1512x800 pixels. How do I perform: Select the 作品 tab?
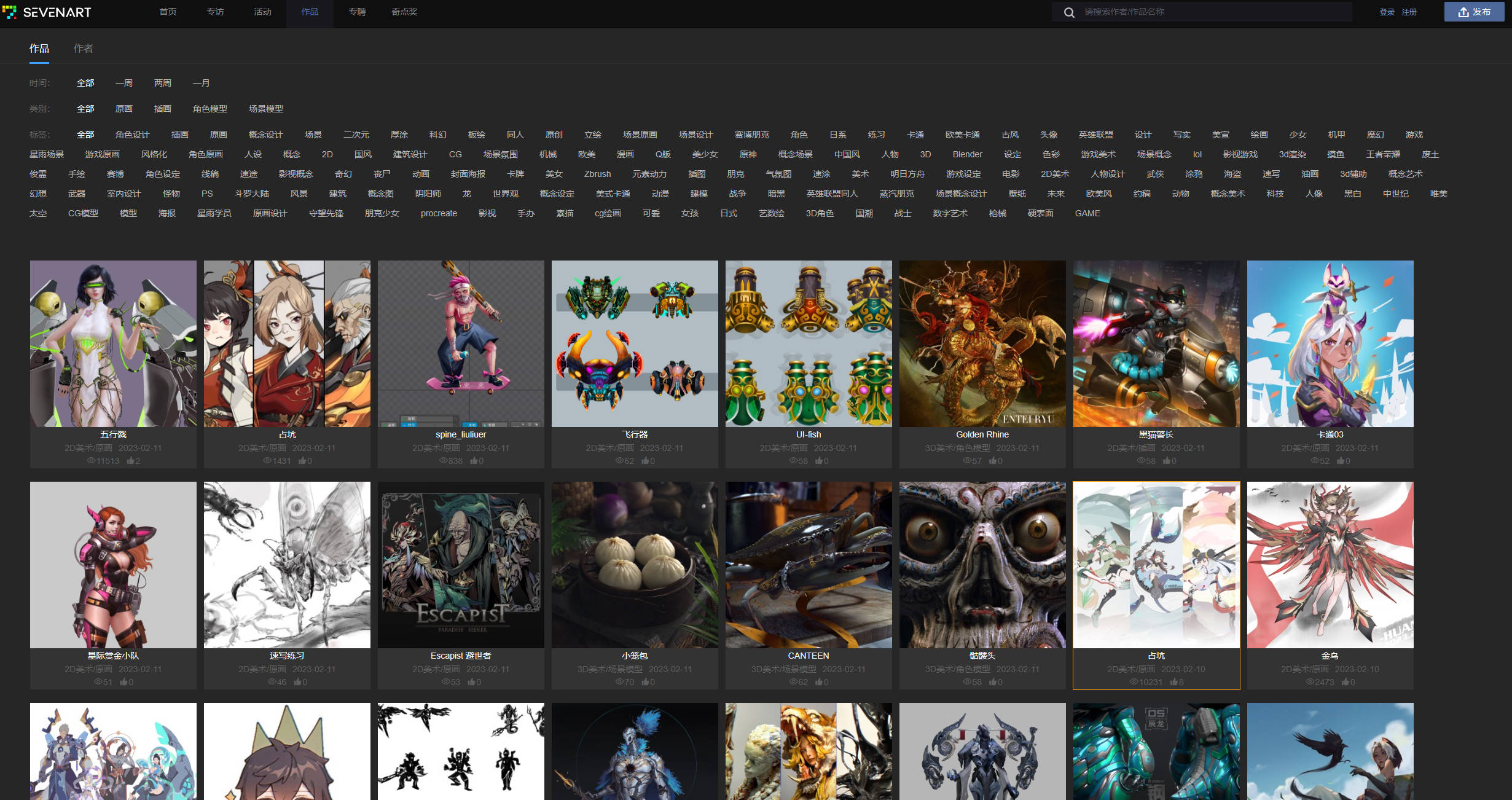(39, 49)
